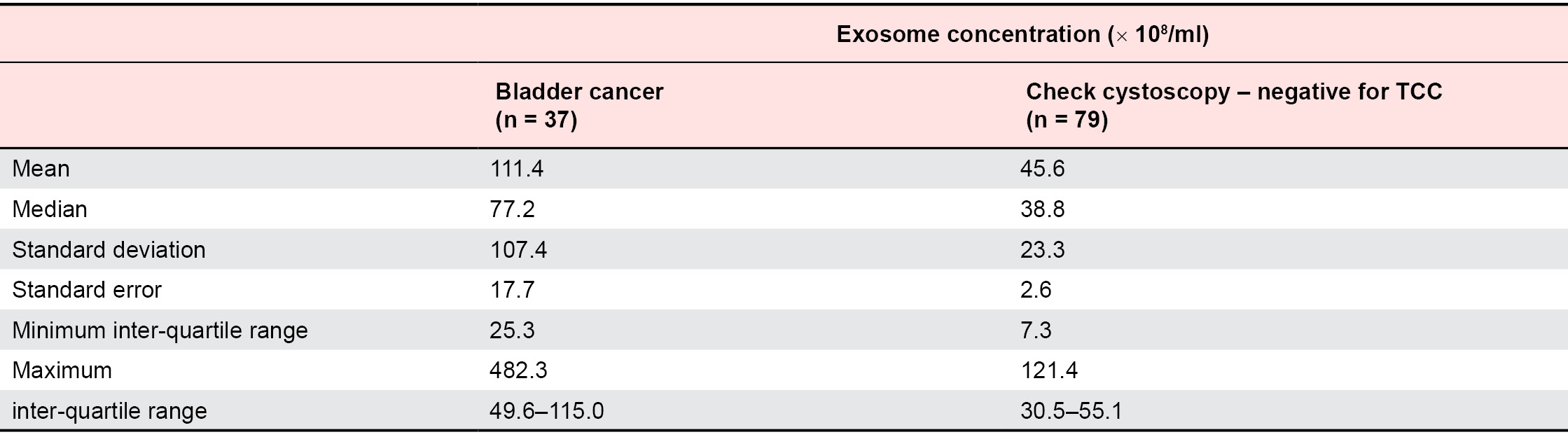Image resolution: width=1568 pixels, height=444 pixels.
Task: Select the range cell 30.5–55.1
Action: [1071, 410]
